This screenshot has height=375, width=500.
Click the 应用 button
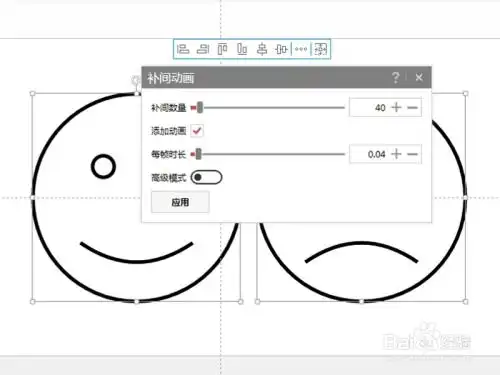click(180, 202)
